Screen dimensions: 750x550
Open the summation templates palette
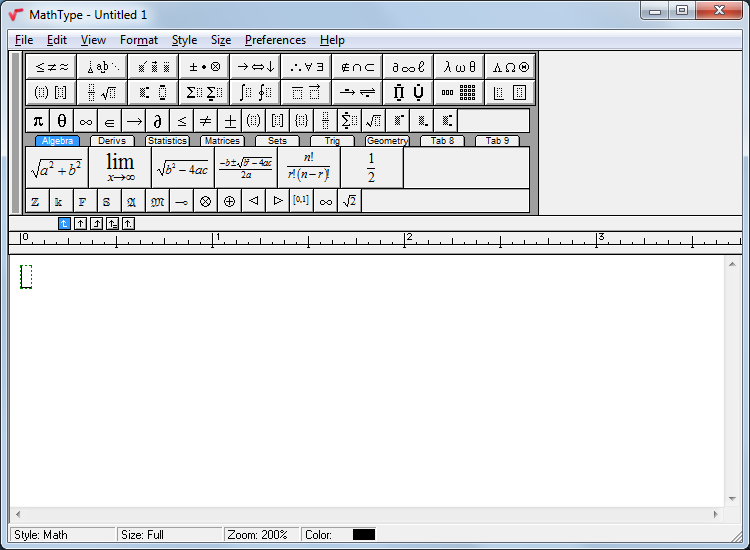click(203, 93)
